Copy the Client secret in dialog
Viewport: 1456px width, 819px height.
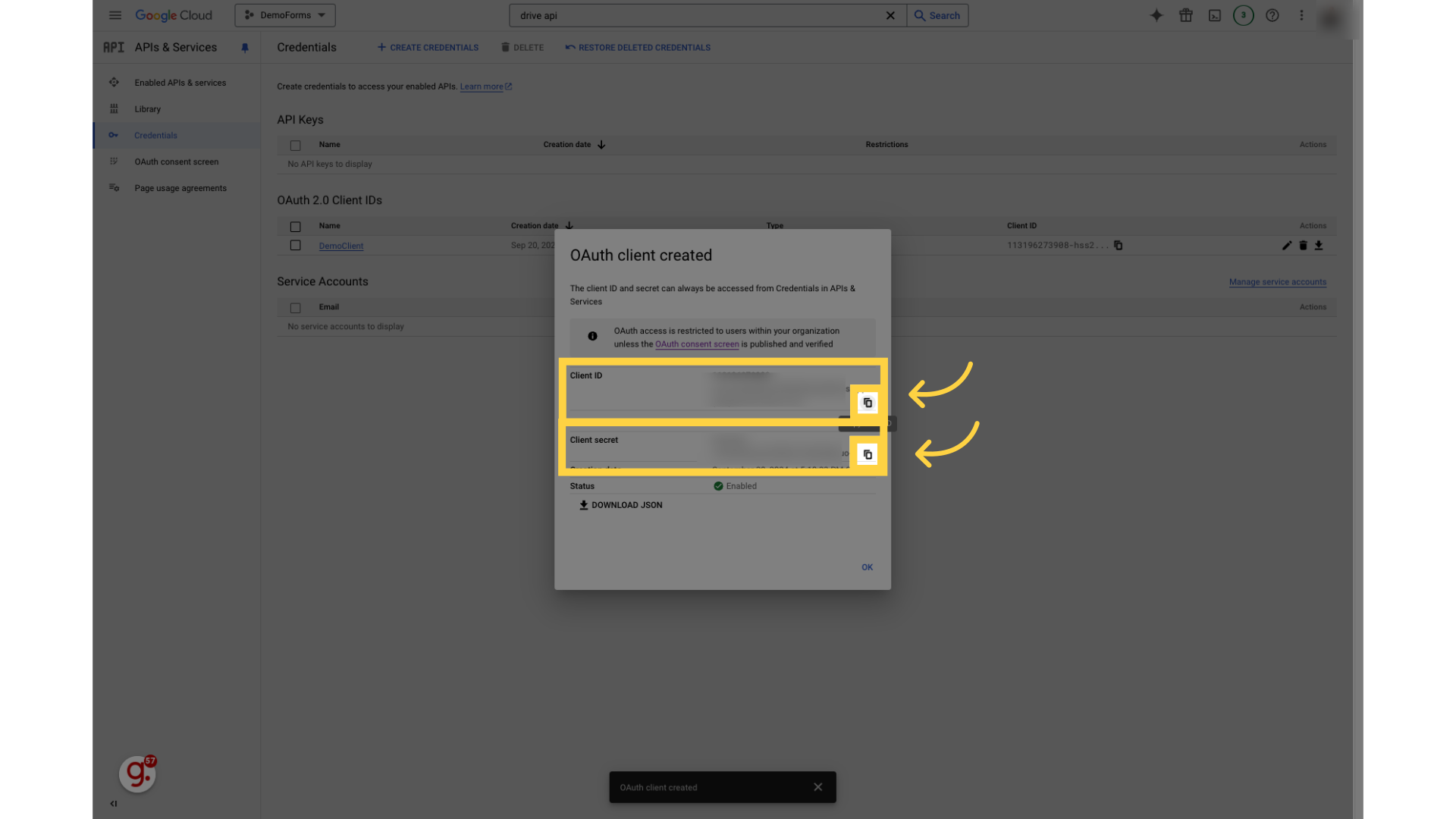868,454
